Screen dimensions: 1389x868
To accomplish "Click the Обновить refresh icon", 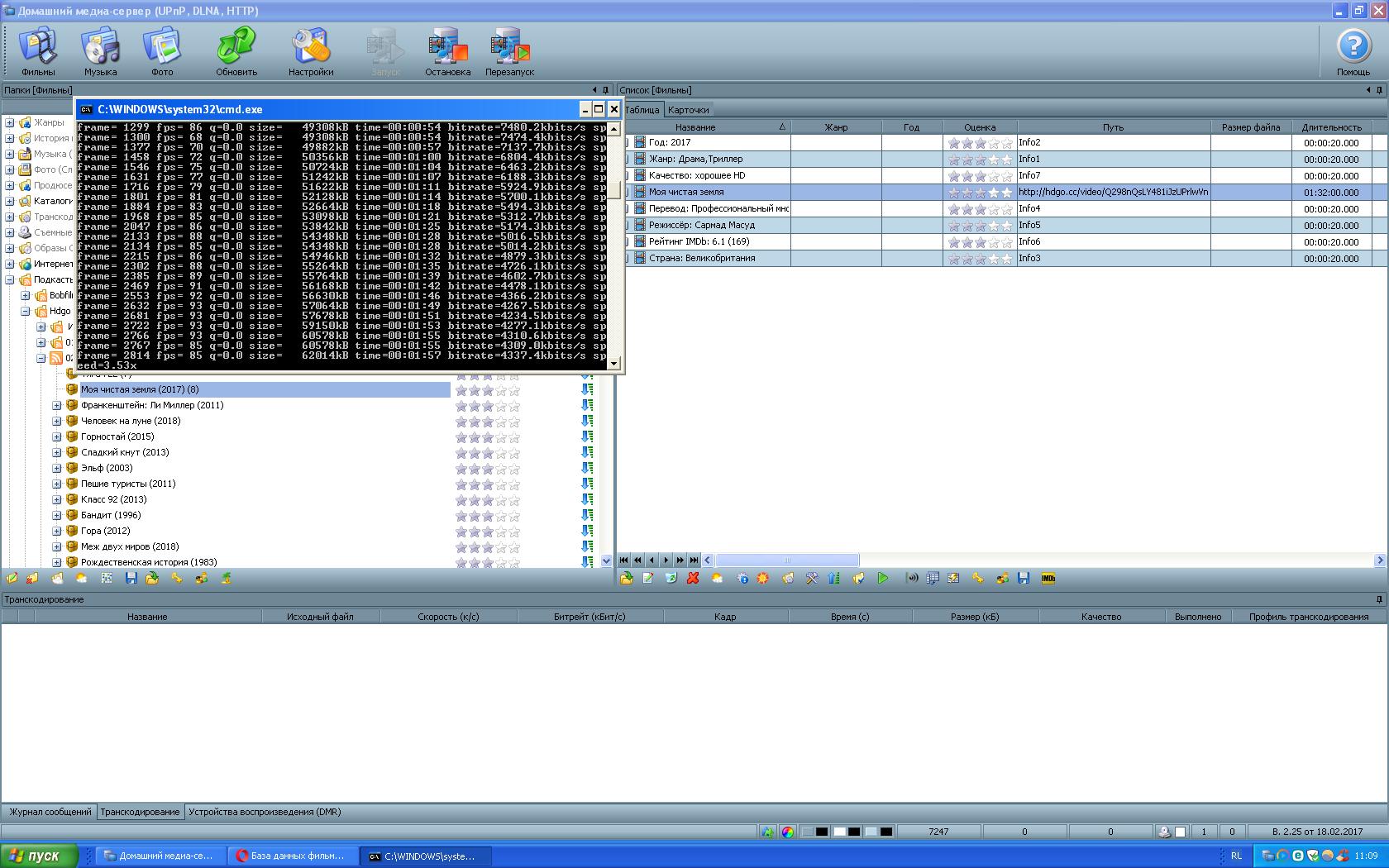I will pyautogui.click(x=236, y=51).
